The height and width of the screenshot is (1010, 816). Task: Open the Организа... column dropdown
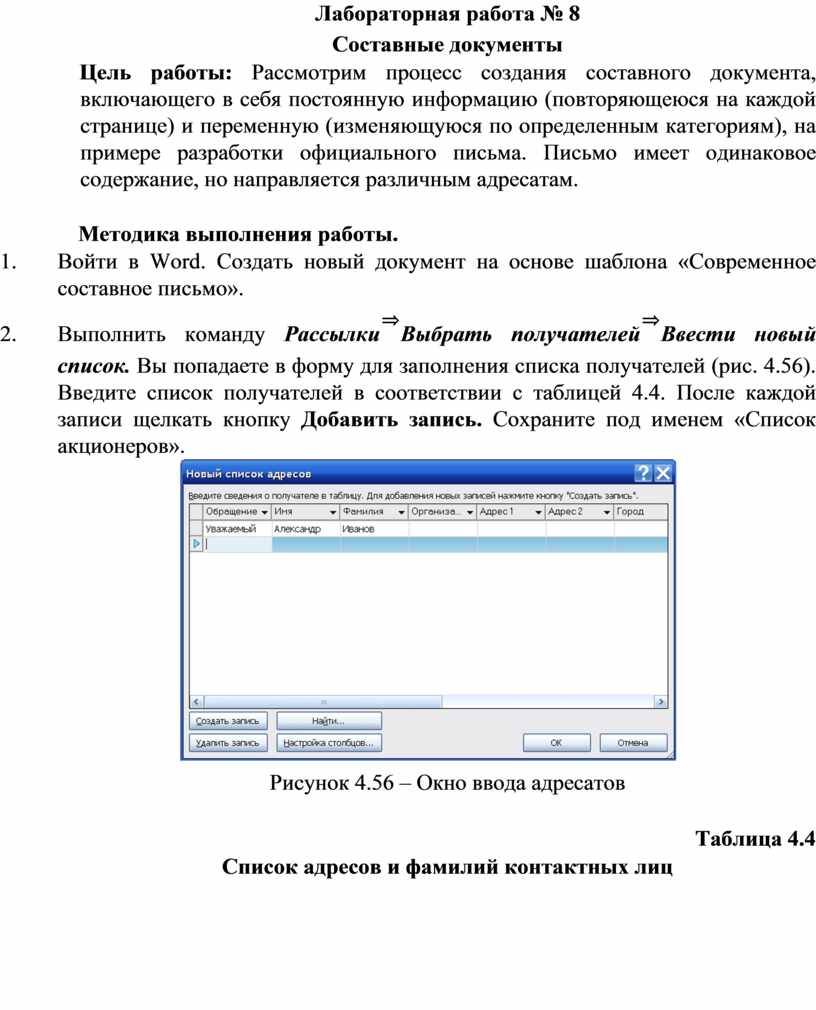(470, 512)
